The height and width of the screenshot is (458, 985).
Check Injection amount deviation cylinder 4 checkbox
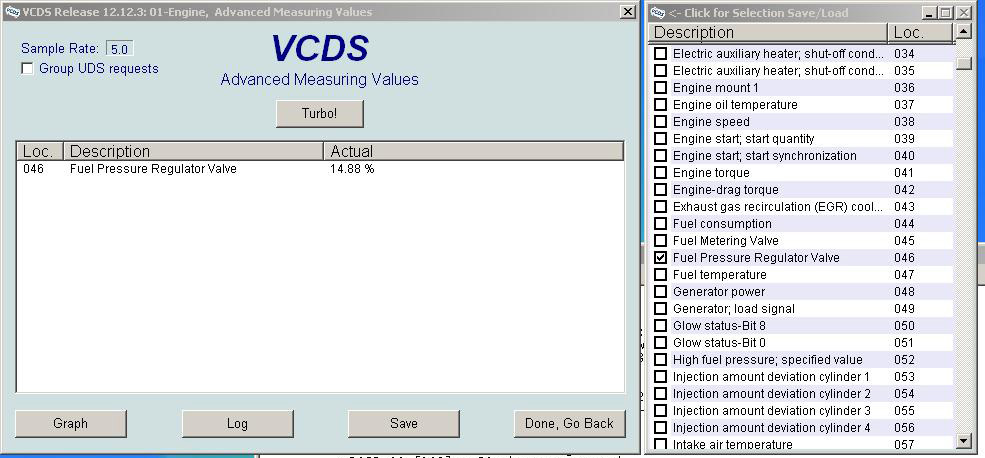tap(660, 427)
